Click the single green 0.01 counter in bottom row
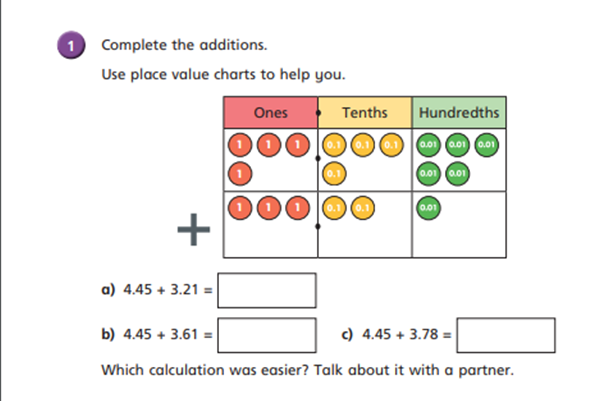The width and height of the screenshot is (590, 401). click(429, 208)
